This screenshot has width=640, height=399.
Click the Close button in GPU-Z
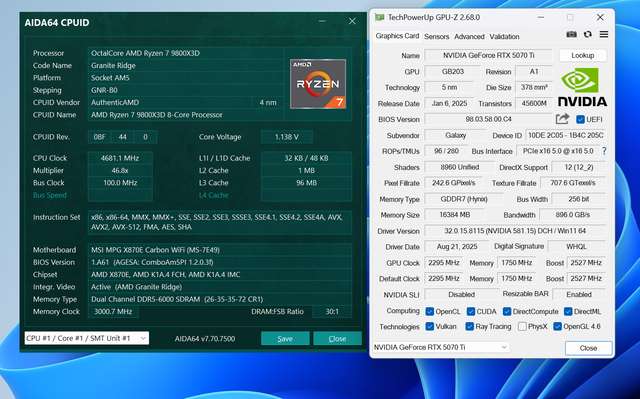point(588,348)
